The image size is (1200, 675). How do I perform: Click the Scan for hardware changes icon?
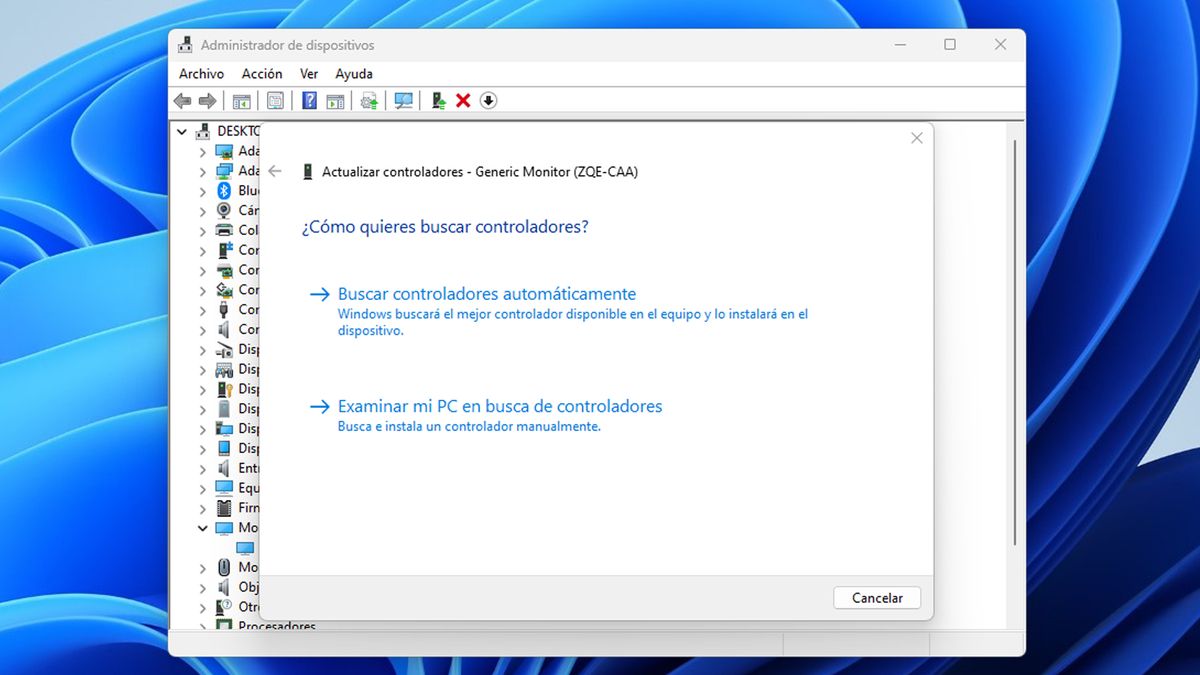[403, 100]
